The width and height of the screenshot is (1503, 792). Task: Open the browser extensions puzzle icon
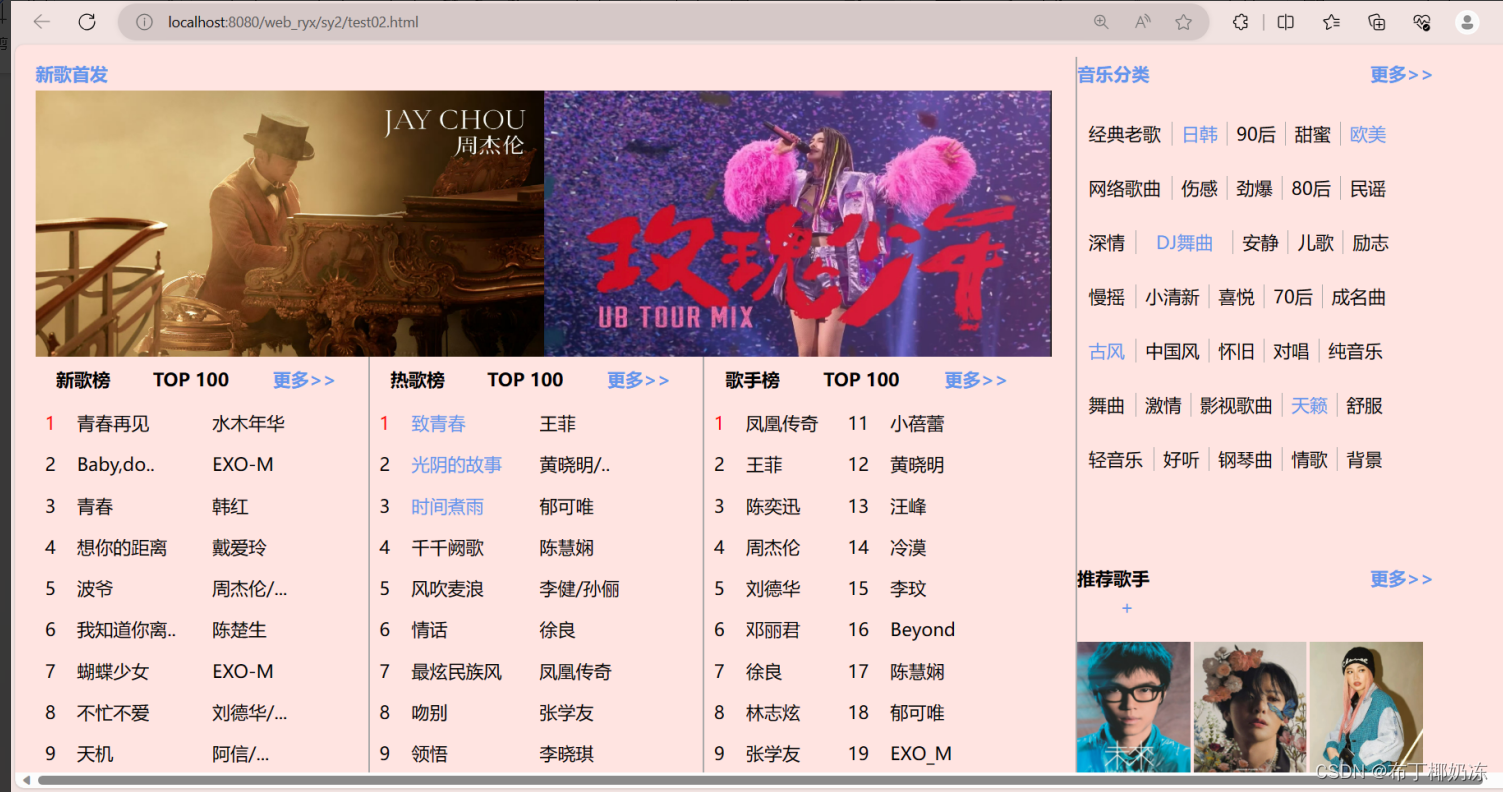pyautogui.click(x=1240, y=22)
